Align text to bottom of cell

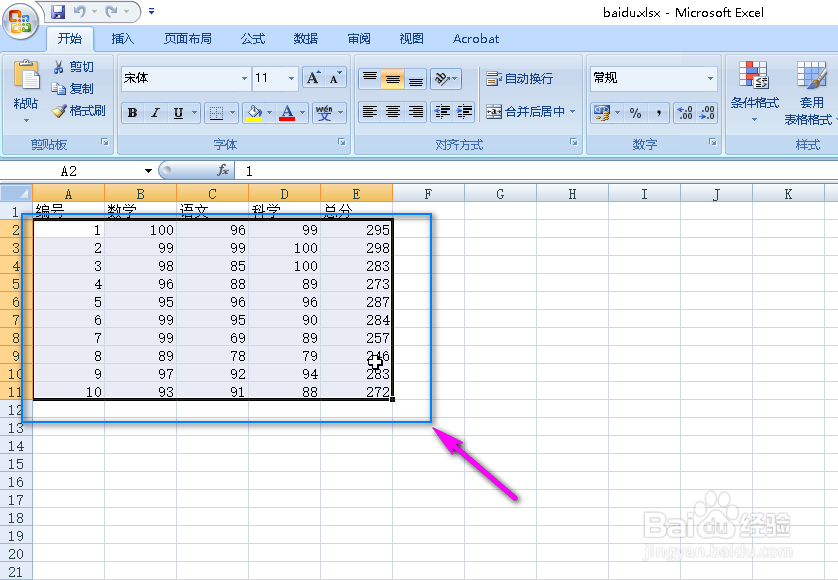click(x=416, y=79)
